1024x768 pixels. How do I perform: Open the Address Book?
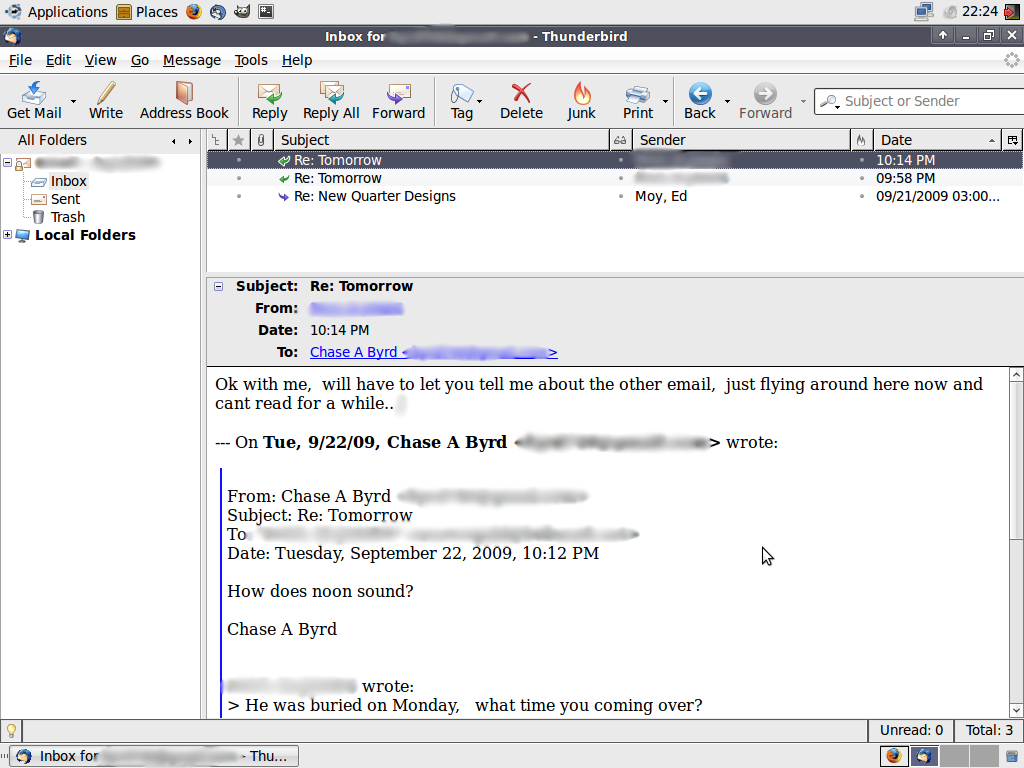click(x=184, y=101)
